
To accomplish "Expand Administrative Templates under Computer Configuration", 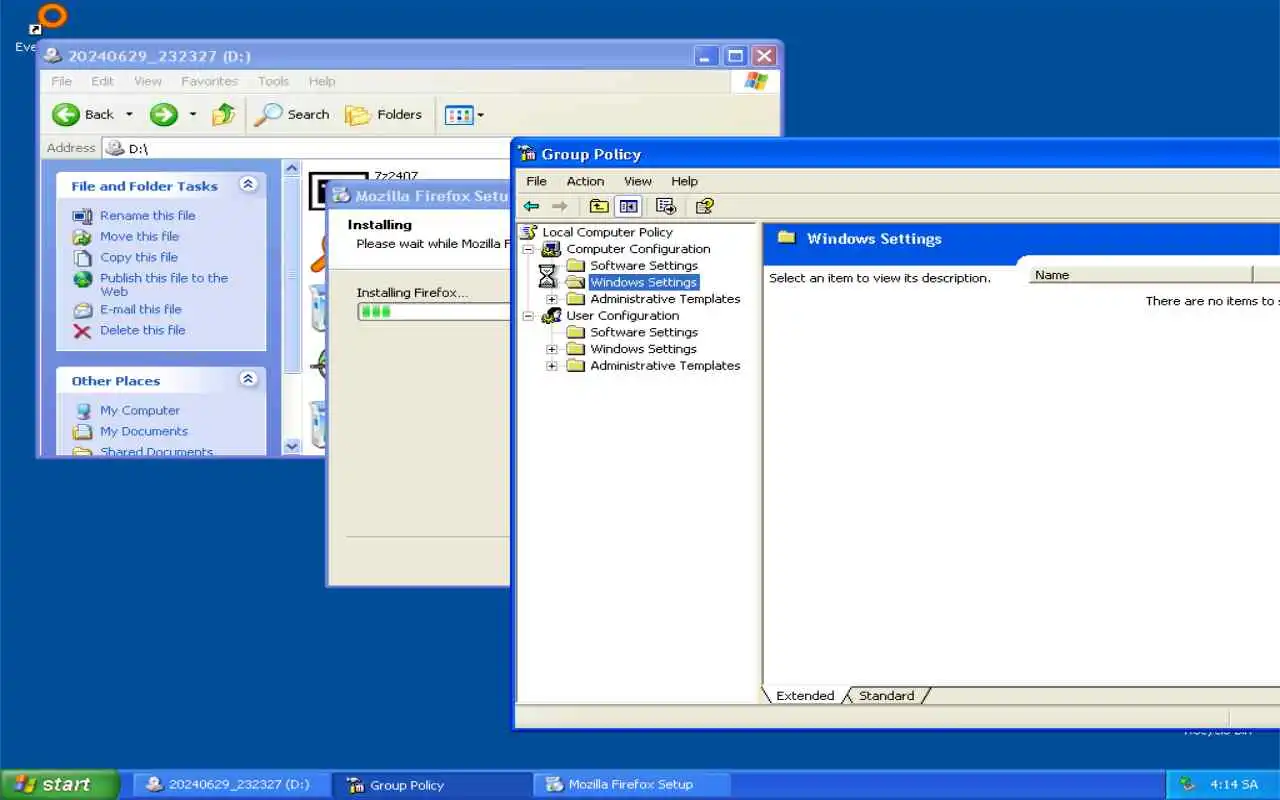I will tap(551, 299).
